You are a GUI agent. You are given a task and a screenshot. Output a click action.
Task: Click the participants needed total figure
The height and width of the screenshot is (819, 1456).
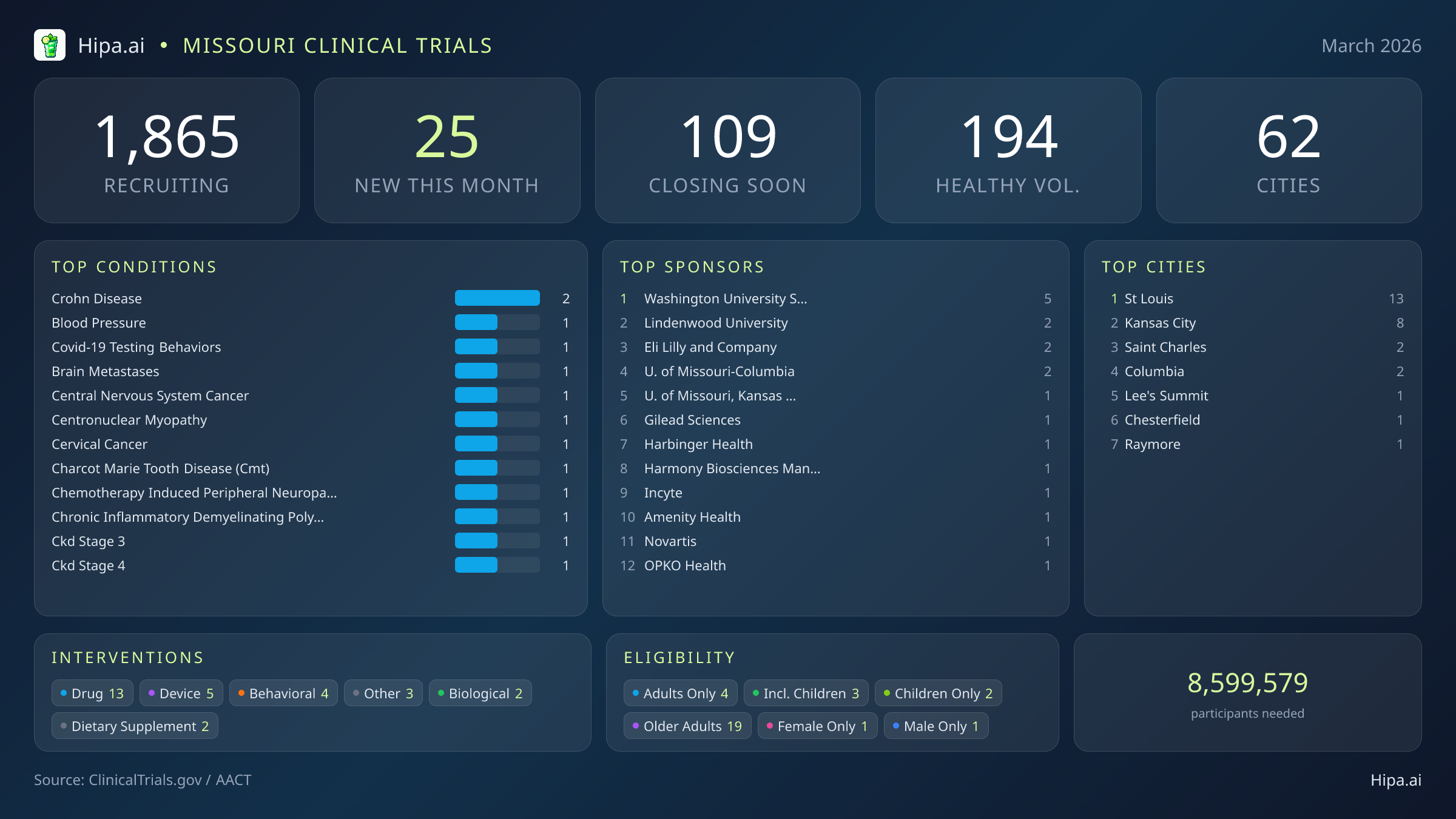coord(1247,684)
